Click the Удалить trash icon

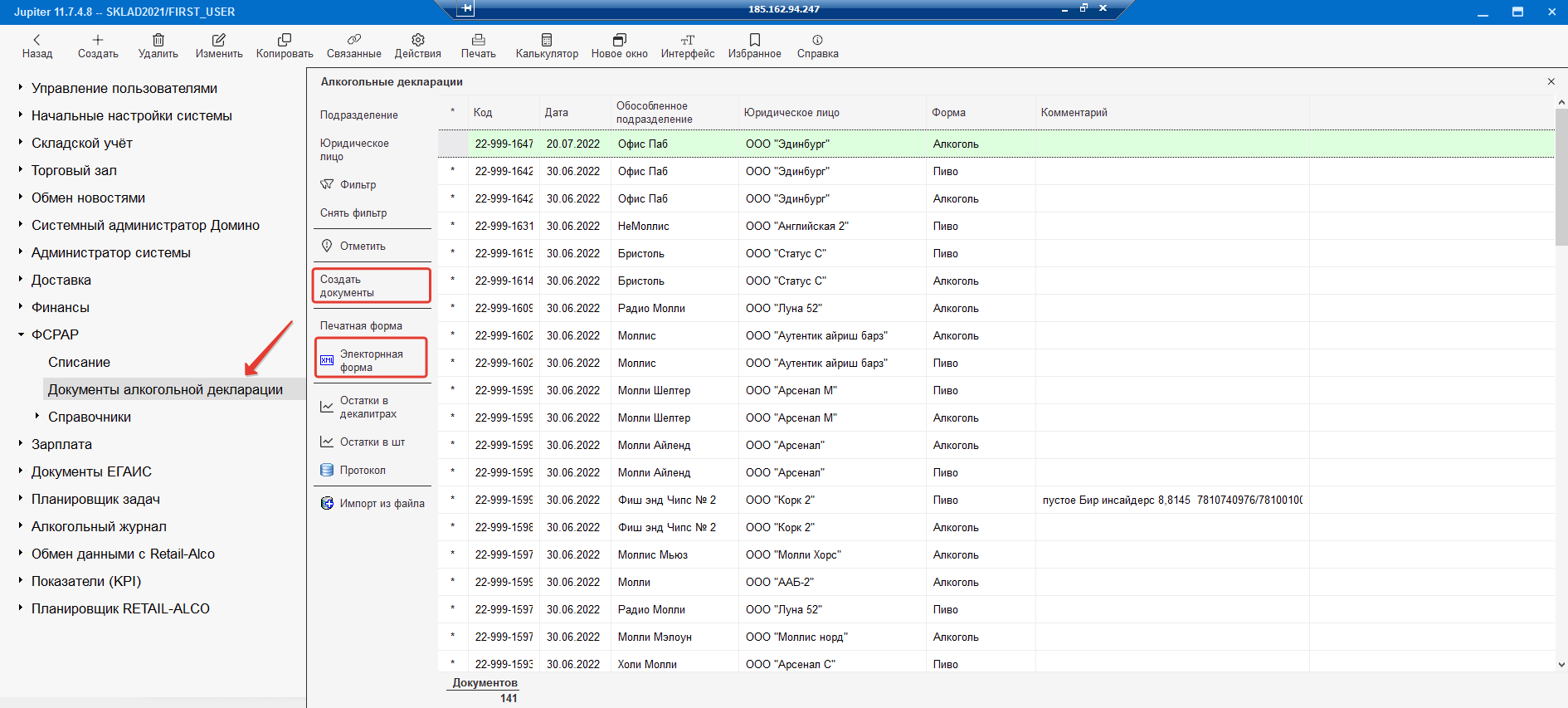pyautogui.click(x=158, y=40)
